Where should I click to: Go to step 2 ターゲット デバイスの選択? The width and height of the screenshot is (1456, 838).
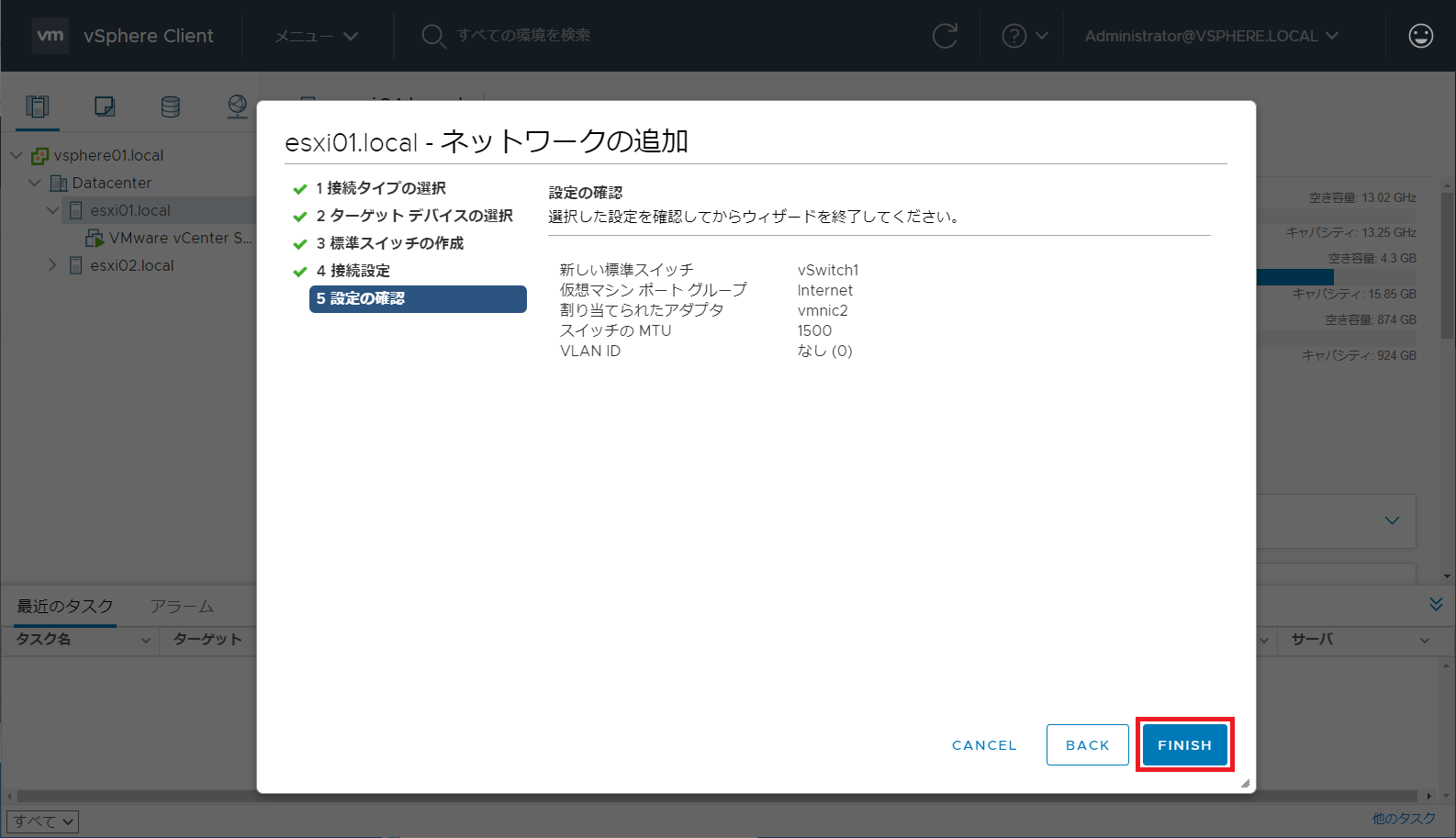(414, 216)
